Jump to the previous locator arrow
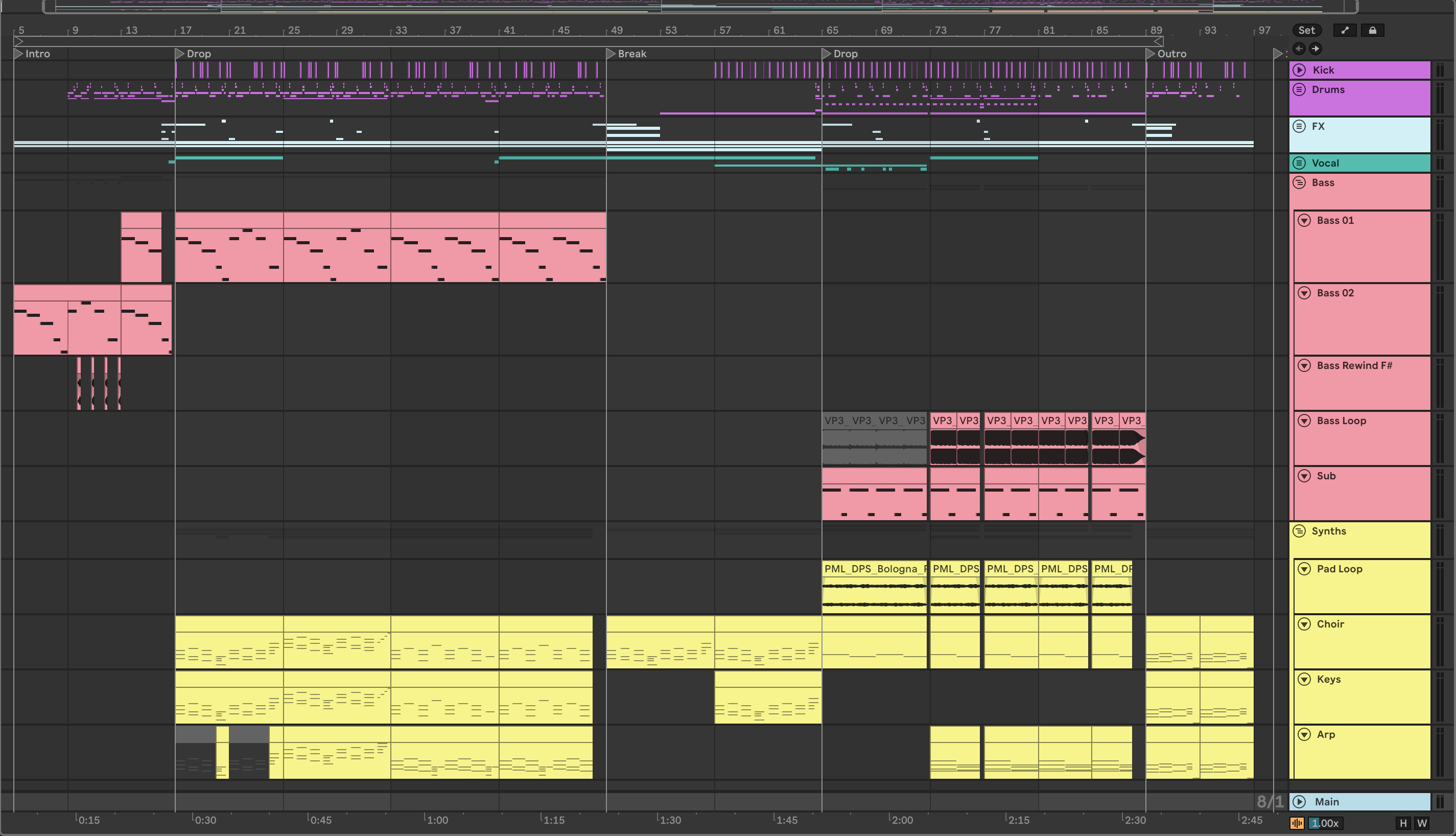Screen dimensions: 1456x836 pyautogui.click(x=1299, y=49)
